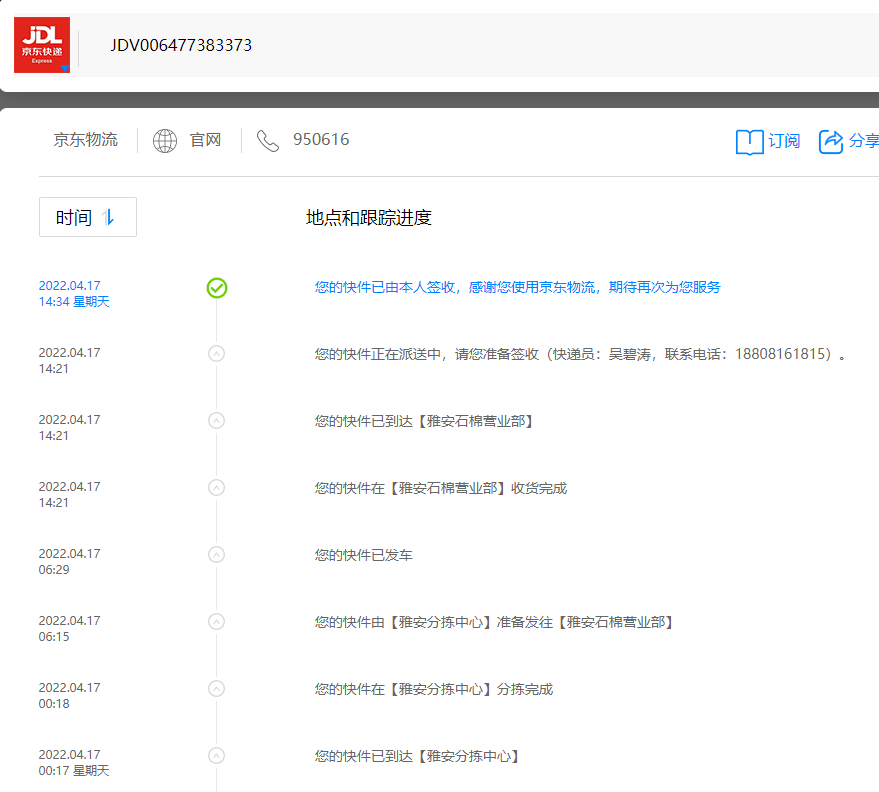Click text 由【雅安分拣中心】准备发往【雅安石棉营业部】
The width and height of the screenshot is (879, 792).
click(522, 622)
